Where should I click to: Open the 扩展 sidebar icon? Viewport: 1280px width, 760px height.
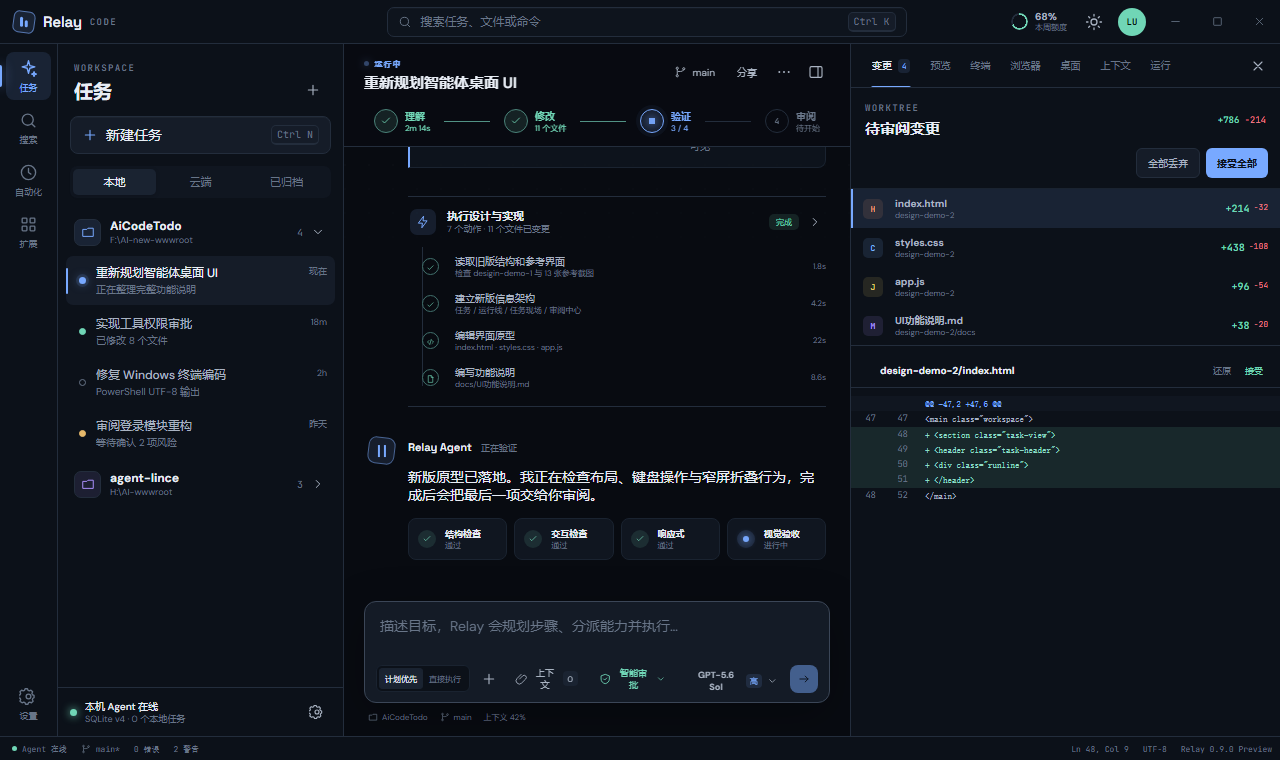29,231
